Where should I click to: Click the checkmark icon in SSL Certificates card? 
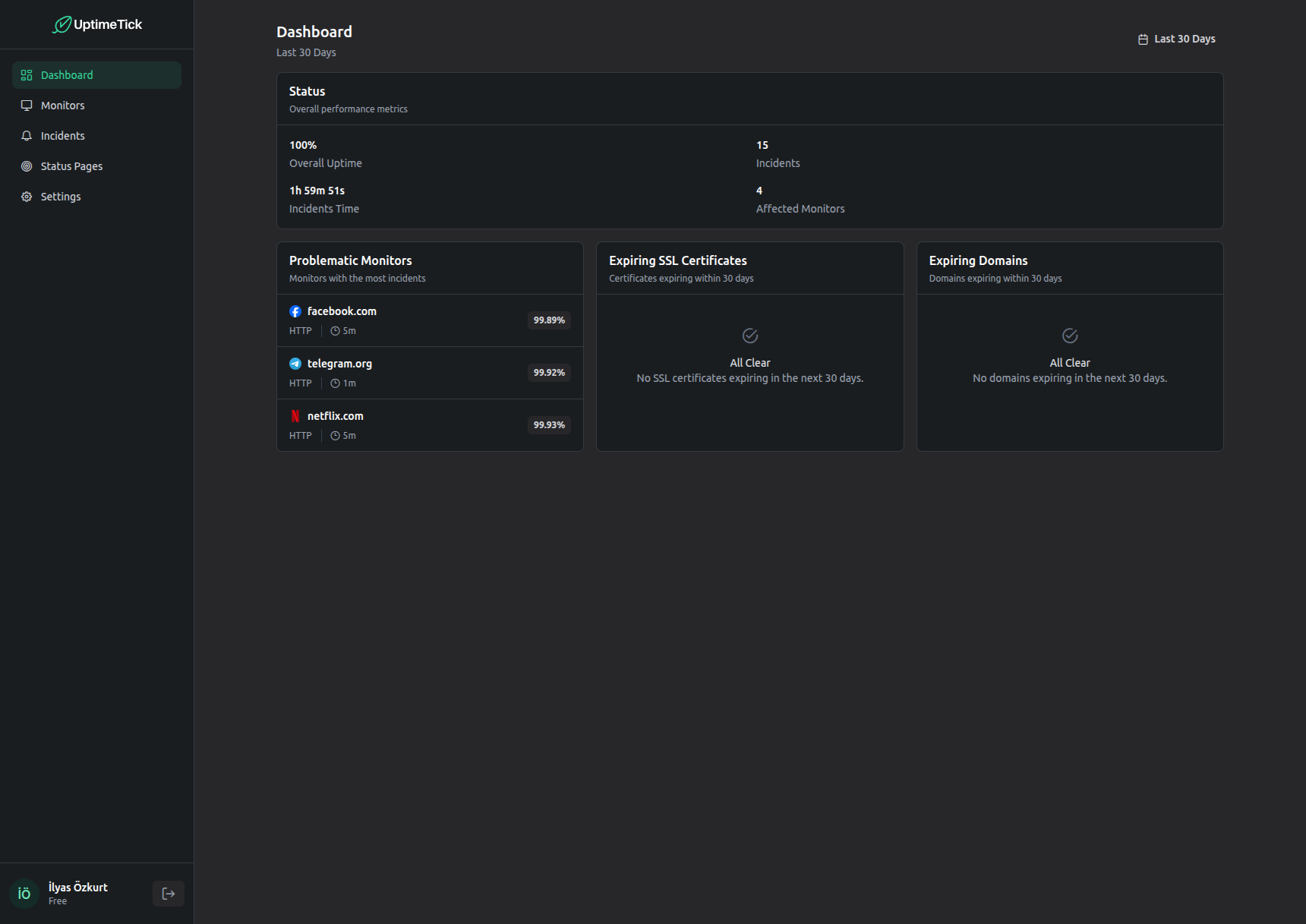[750, 336]
